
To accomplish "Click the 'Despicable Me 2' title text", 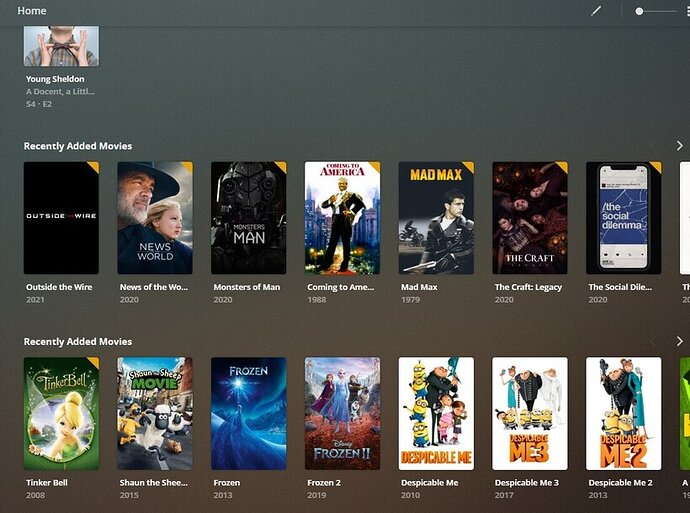I will 620,483.
